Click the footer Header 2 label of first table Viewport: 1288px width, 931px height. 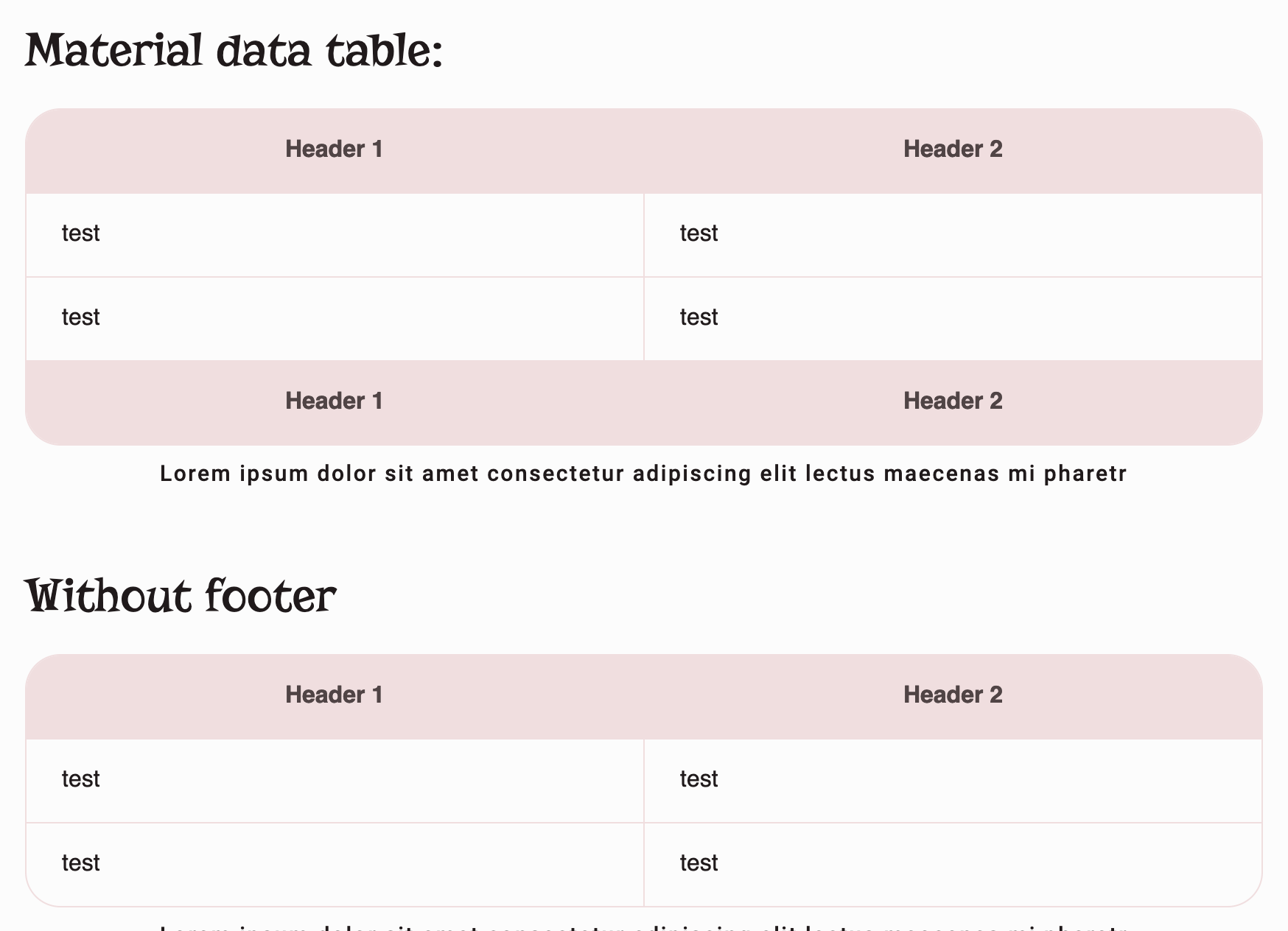pyautogui.click(x=954, y=401)
